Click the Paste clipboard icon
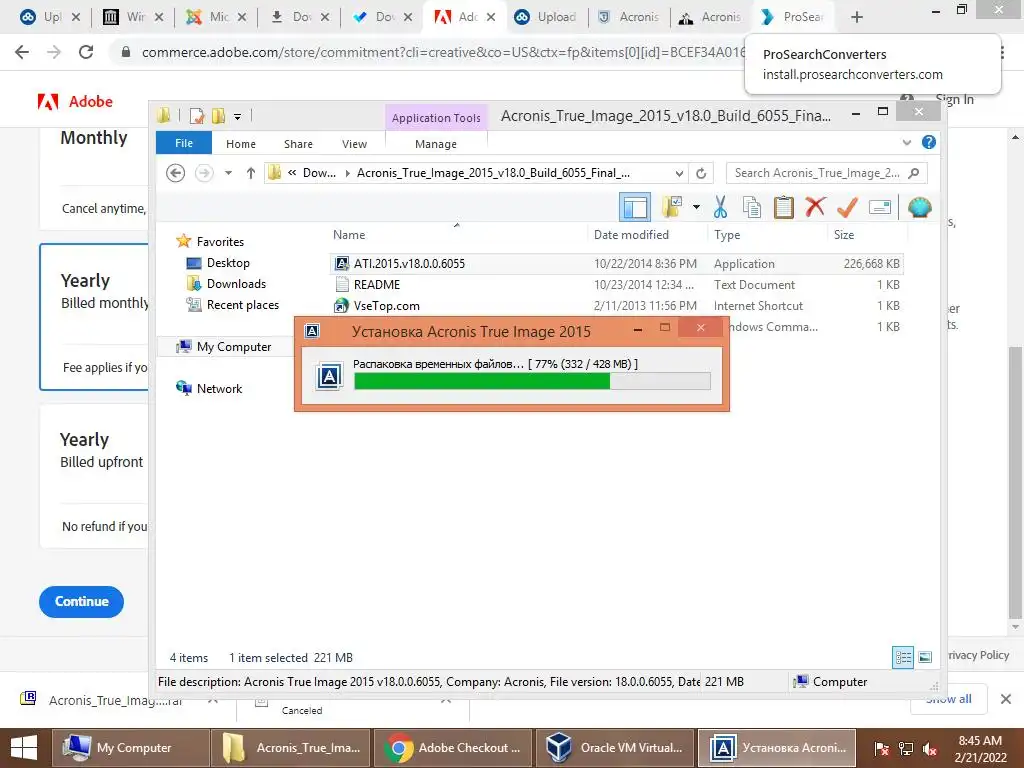 (784, 208)
